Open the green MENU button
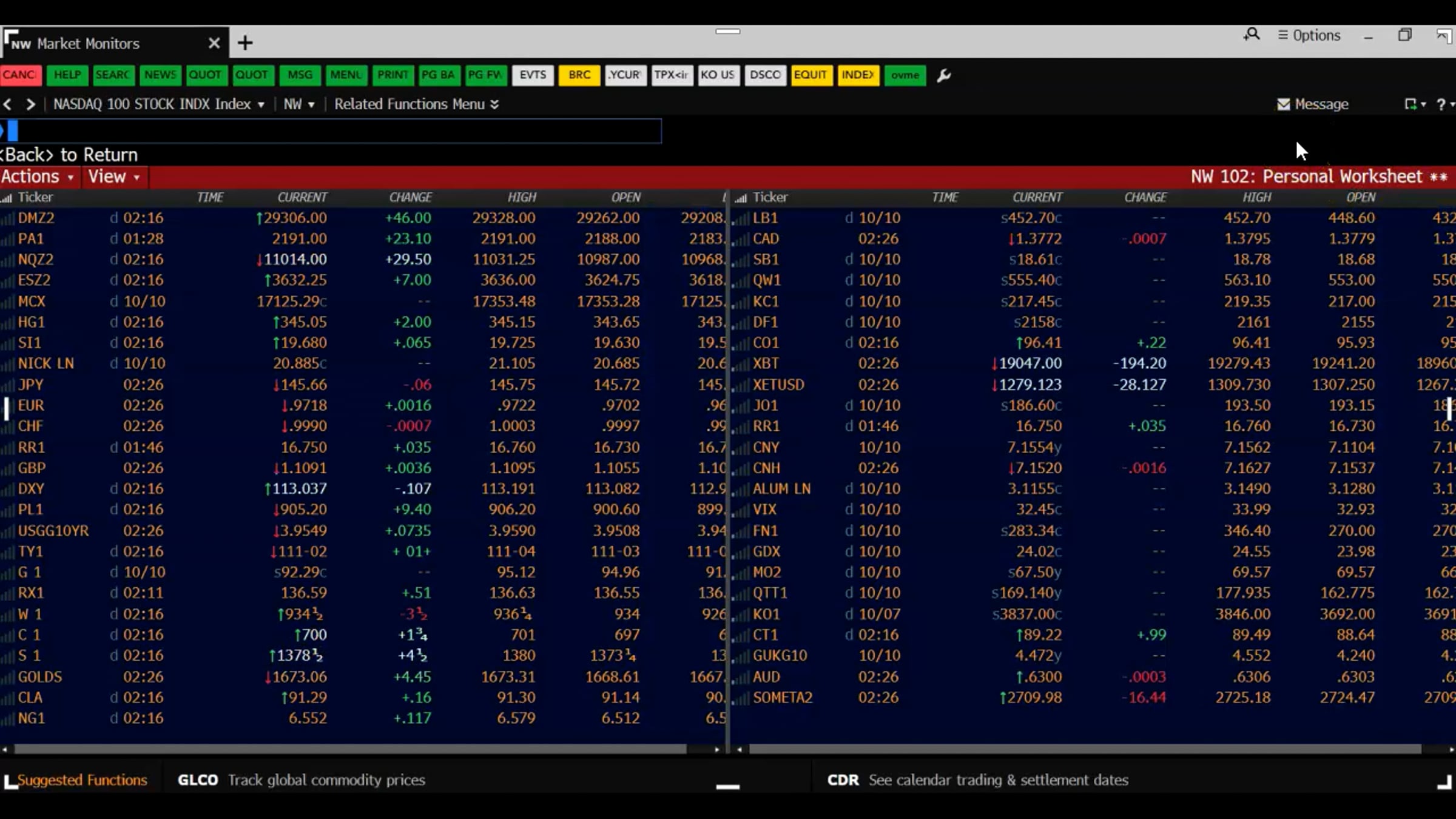 346,75
